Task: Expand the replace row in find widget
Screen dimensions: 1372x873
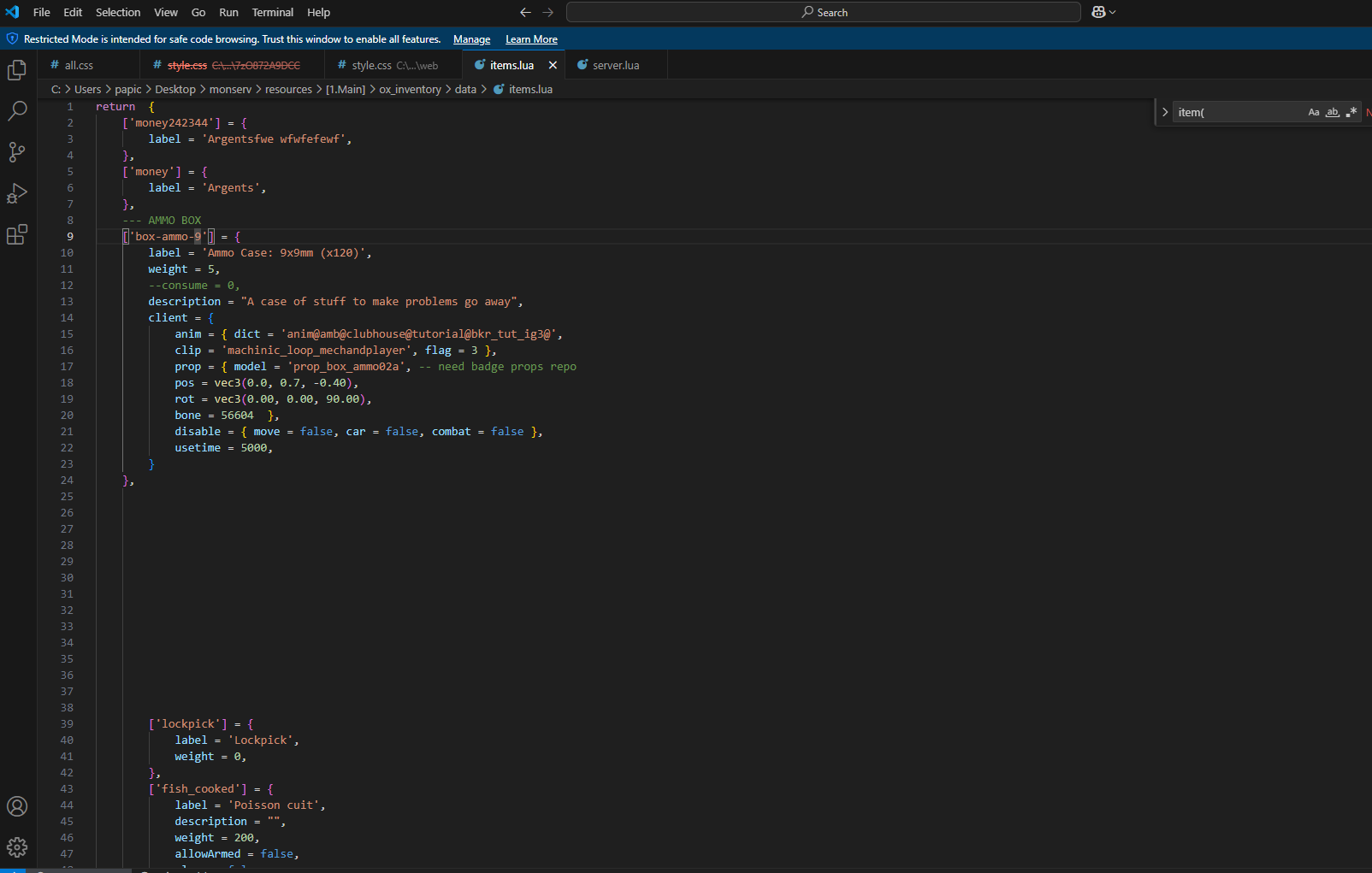Action: coord(1165,112)
